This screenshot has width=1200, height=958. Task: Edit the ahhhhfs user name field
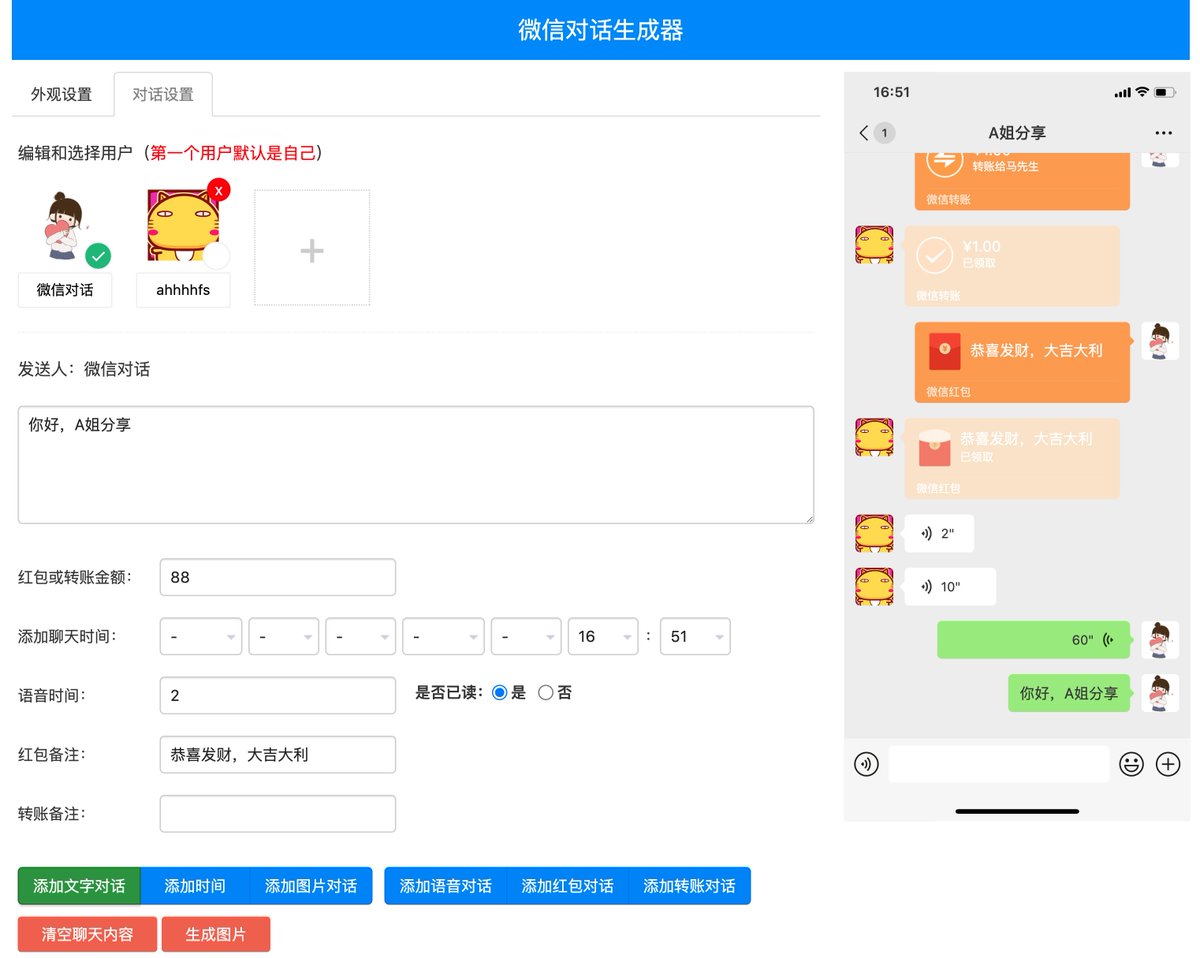[x=183, y=290]
